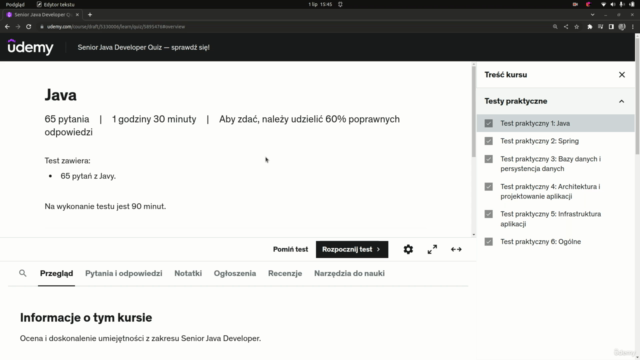Open Test praktyczny 6: Ogólne
The image size is (640, 360).
coord(541,242)
